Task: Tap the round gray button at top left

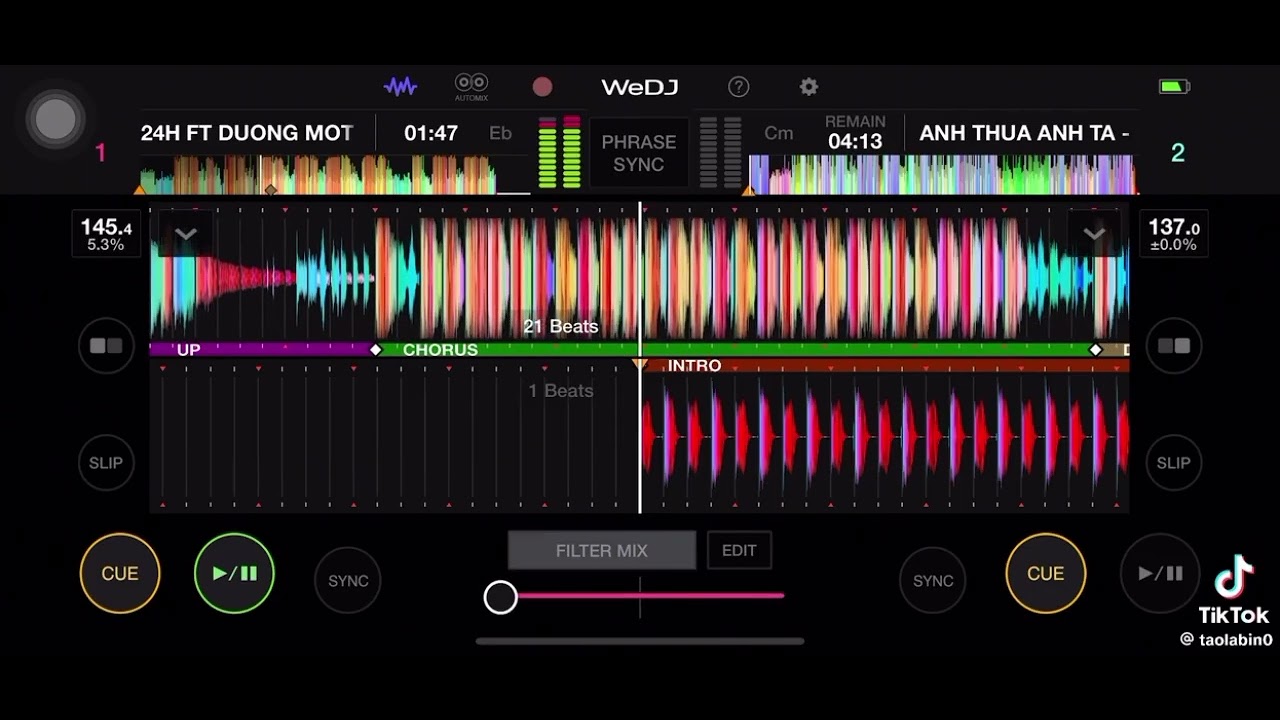Action: pos(56,120)
